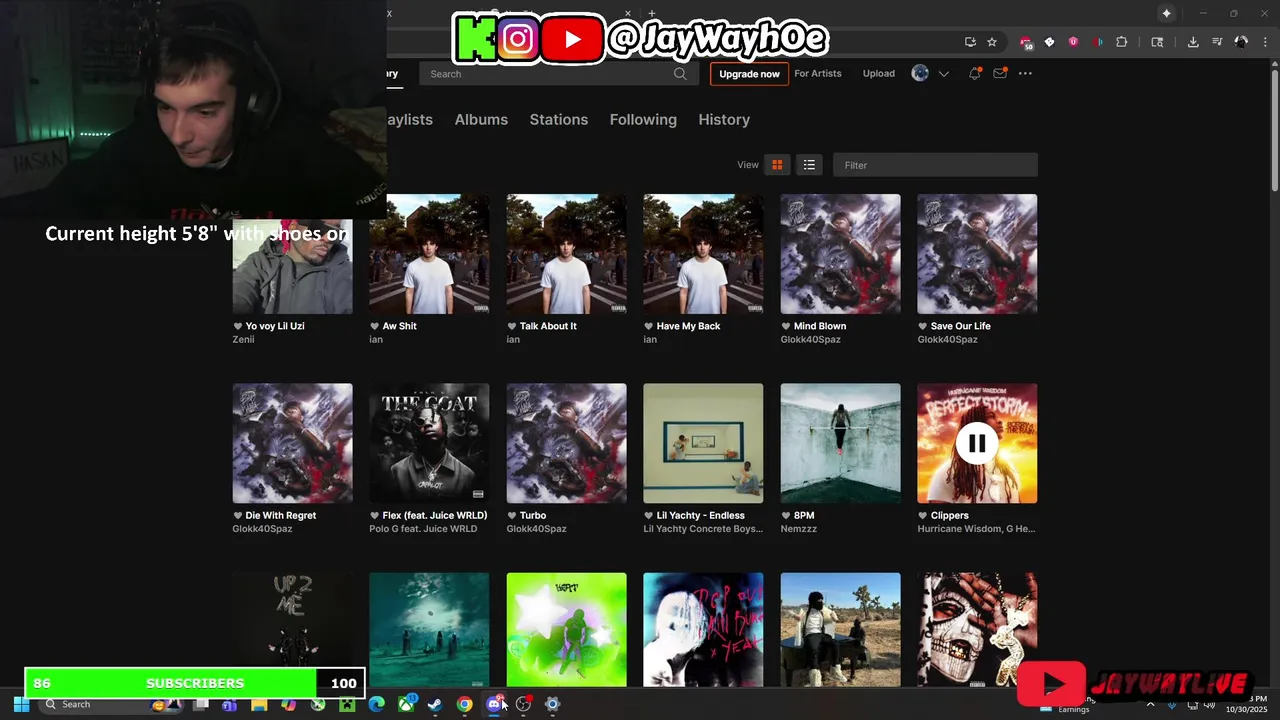This screenshot has height=720, width=1280.
Task: Open the Zenii artist link
Action: point(243,339)
